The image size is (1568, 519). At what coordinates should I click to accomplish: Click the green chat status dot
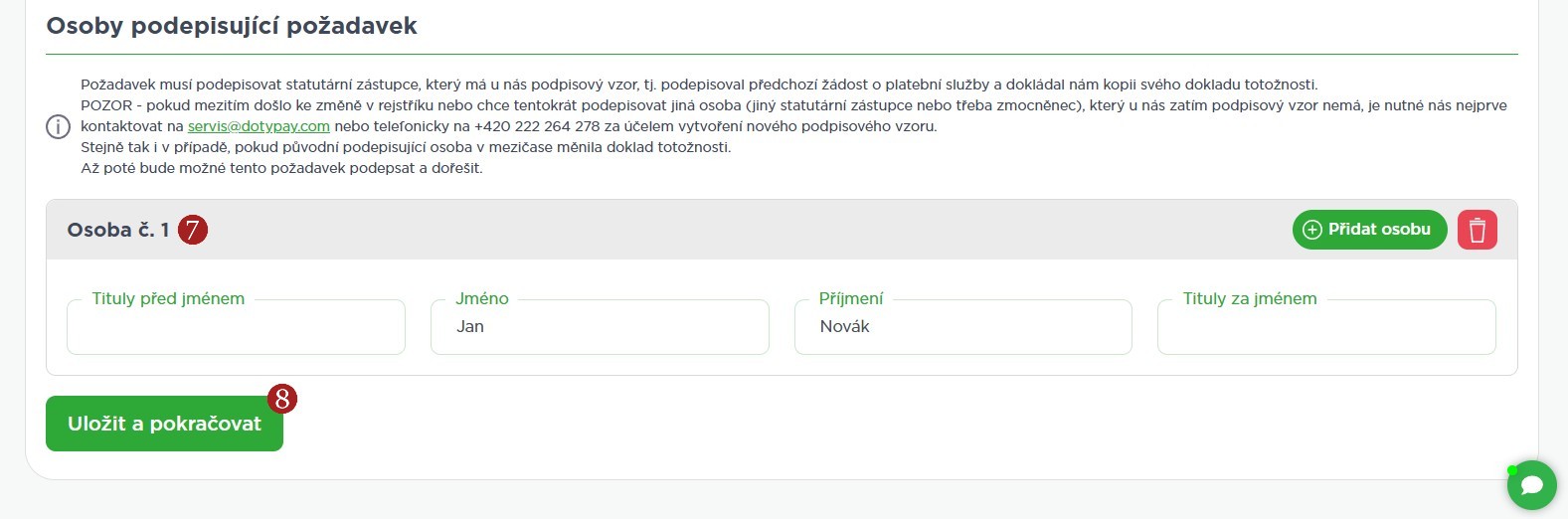click(1512, 470)
